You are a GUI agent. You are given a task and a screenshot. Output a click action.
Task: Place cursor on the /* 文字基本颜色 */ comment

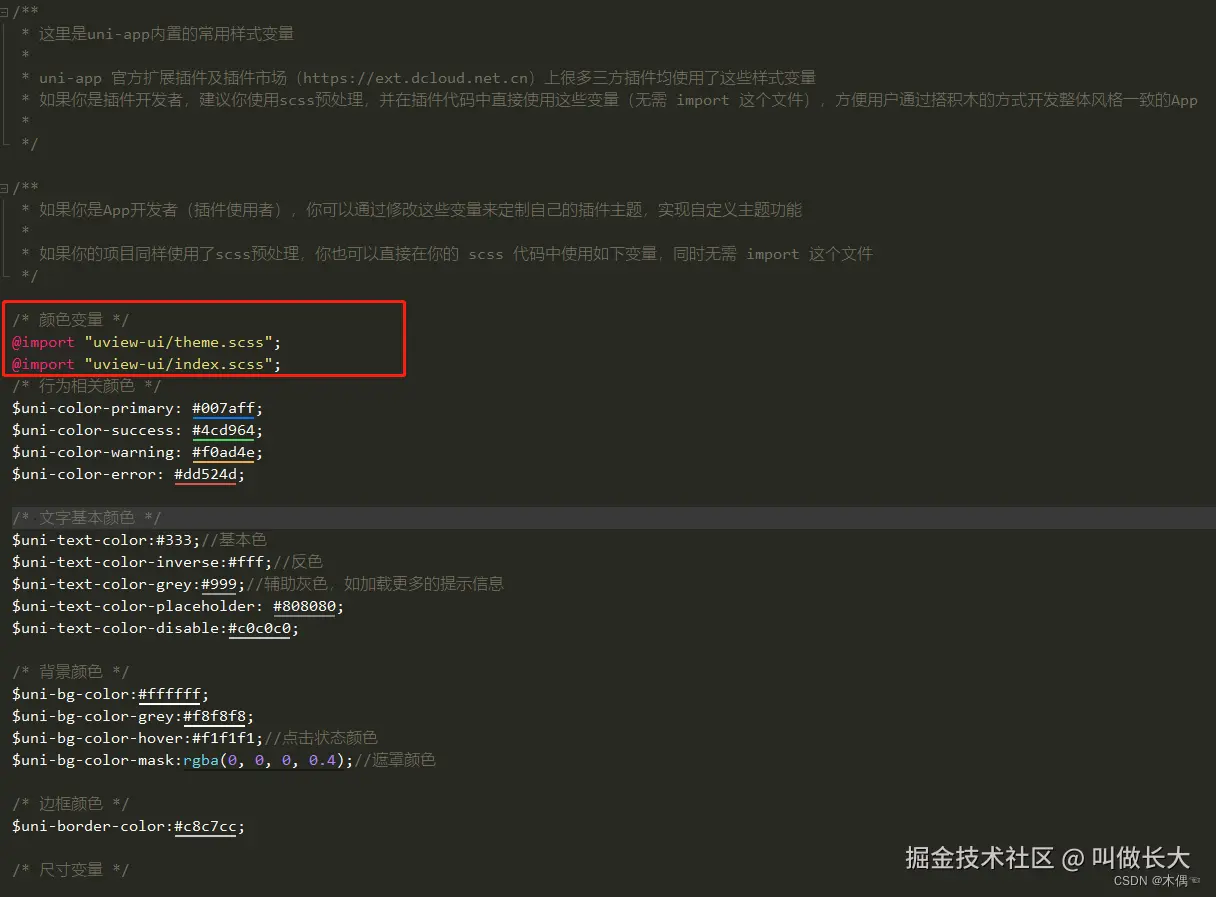click(x=87, y=518)
